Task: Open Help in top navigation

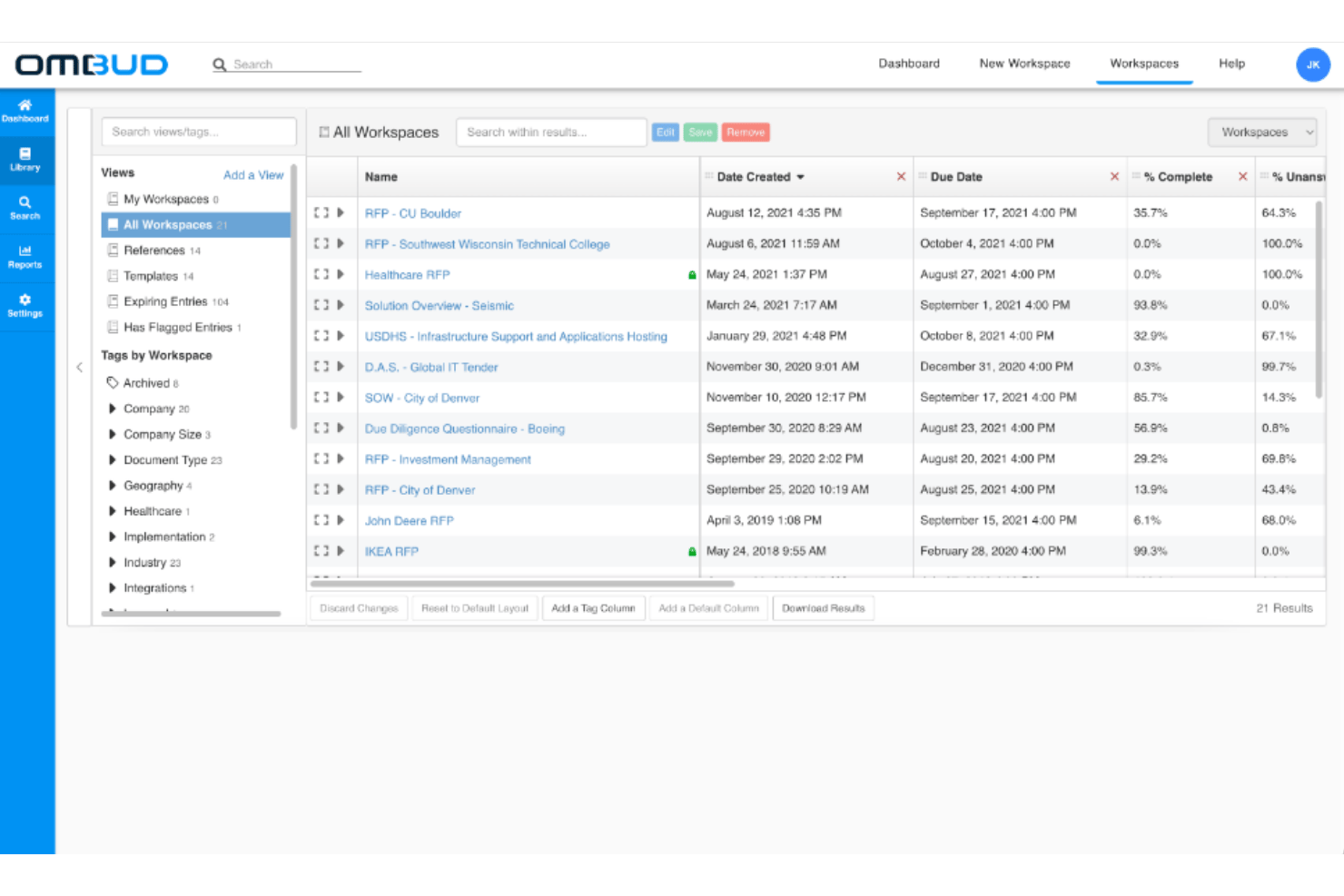Action: (1231, 64)
